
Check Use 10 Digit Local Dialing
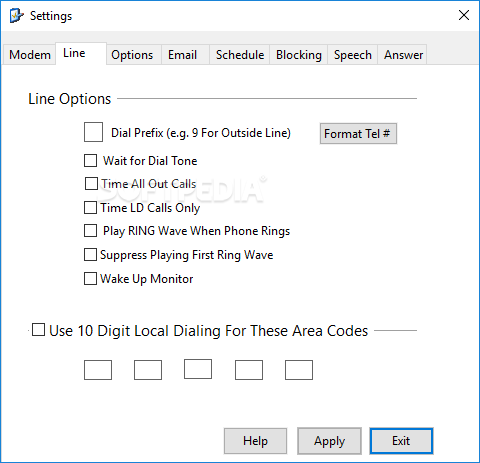38,330
